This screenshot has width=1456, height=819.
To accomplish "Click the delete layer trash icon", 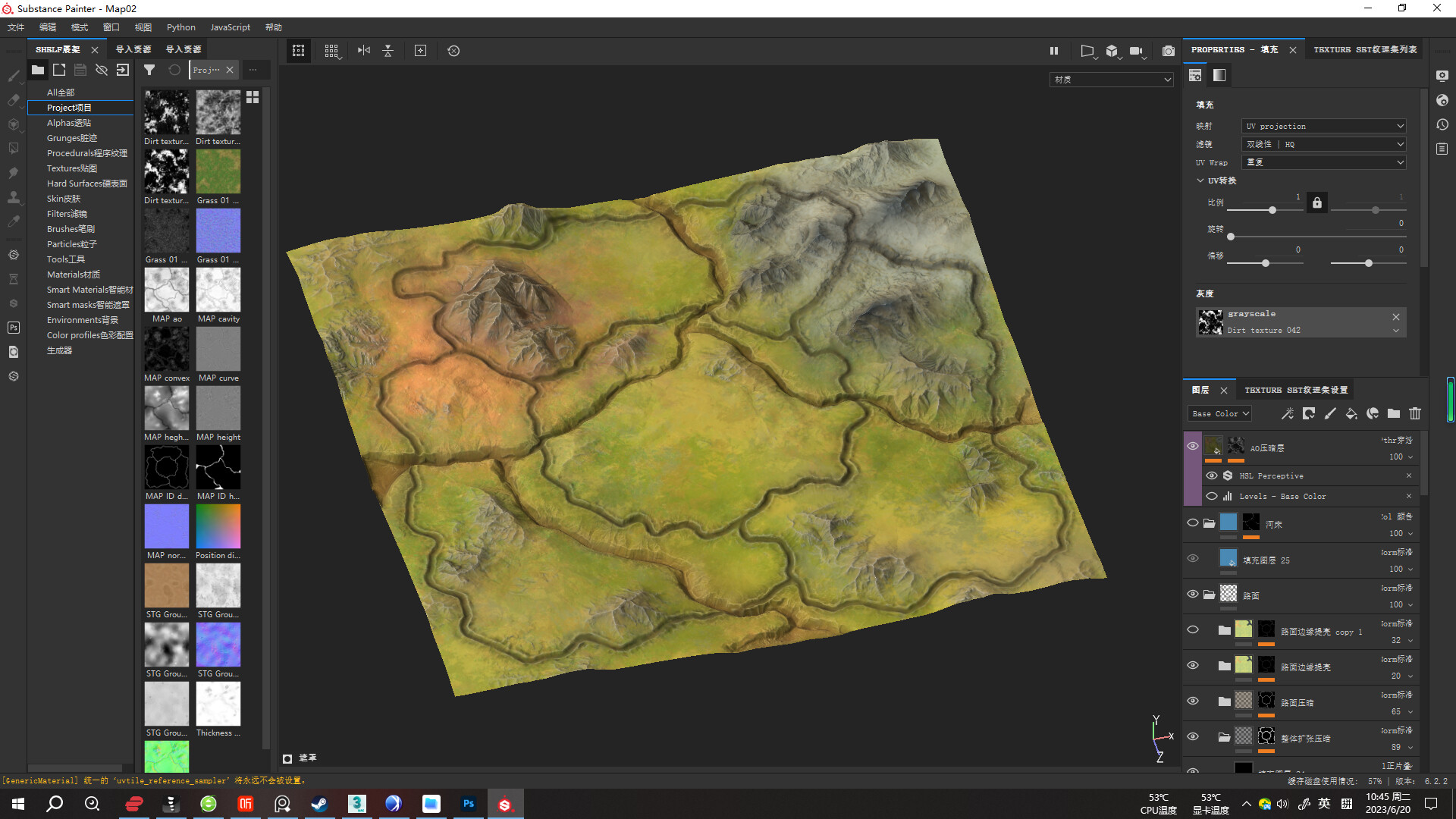I will pos(1415,413).
